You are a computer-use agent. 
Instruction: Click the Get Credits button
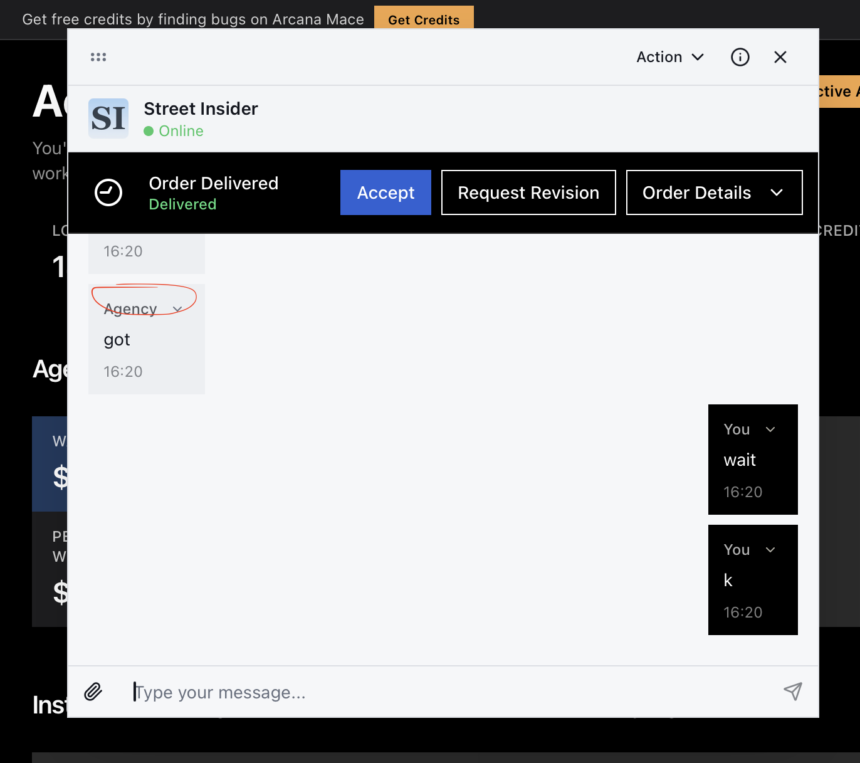[423, 19]
